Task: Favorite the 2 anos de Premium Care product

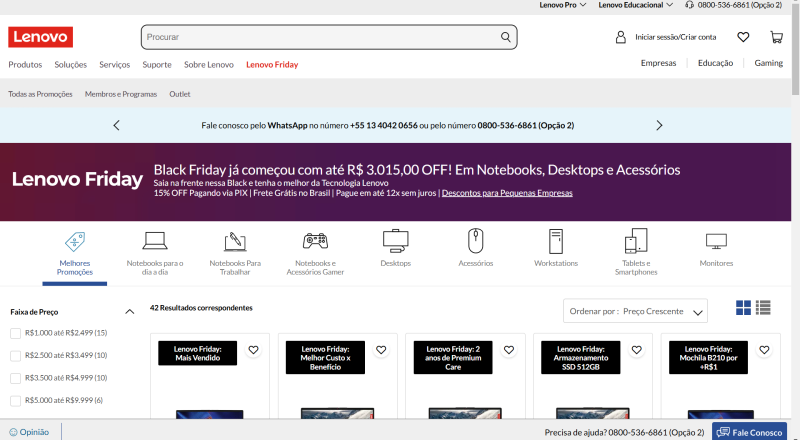Action: pos(509,350)
